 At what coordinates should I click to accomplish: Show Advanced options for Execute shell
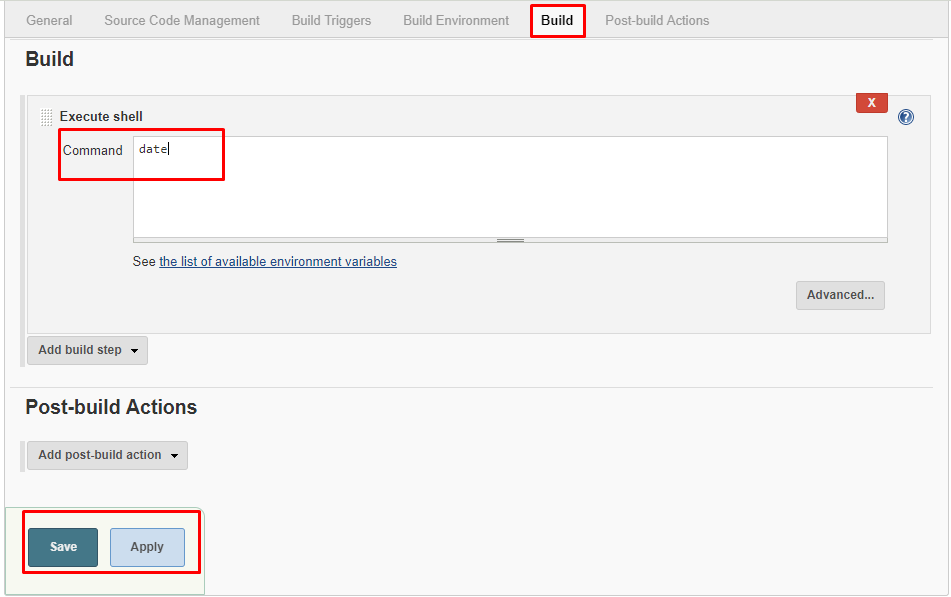pos(840,295)
